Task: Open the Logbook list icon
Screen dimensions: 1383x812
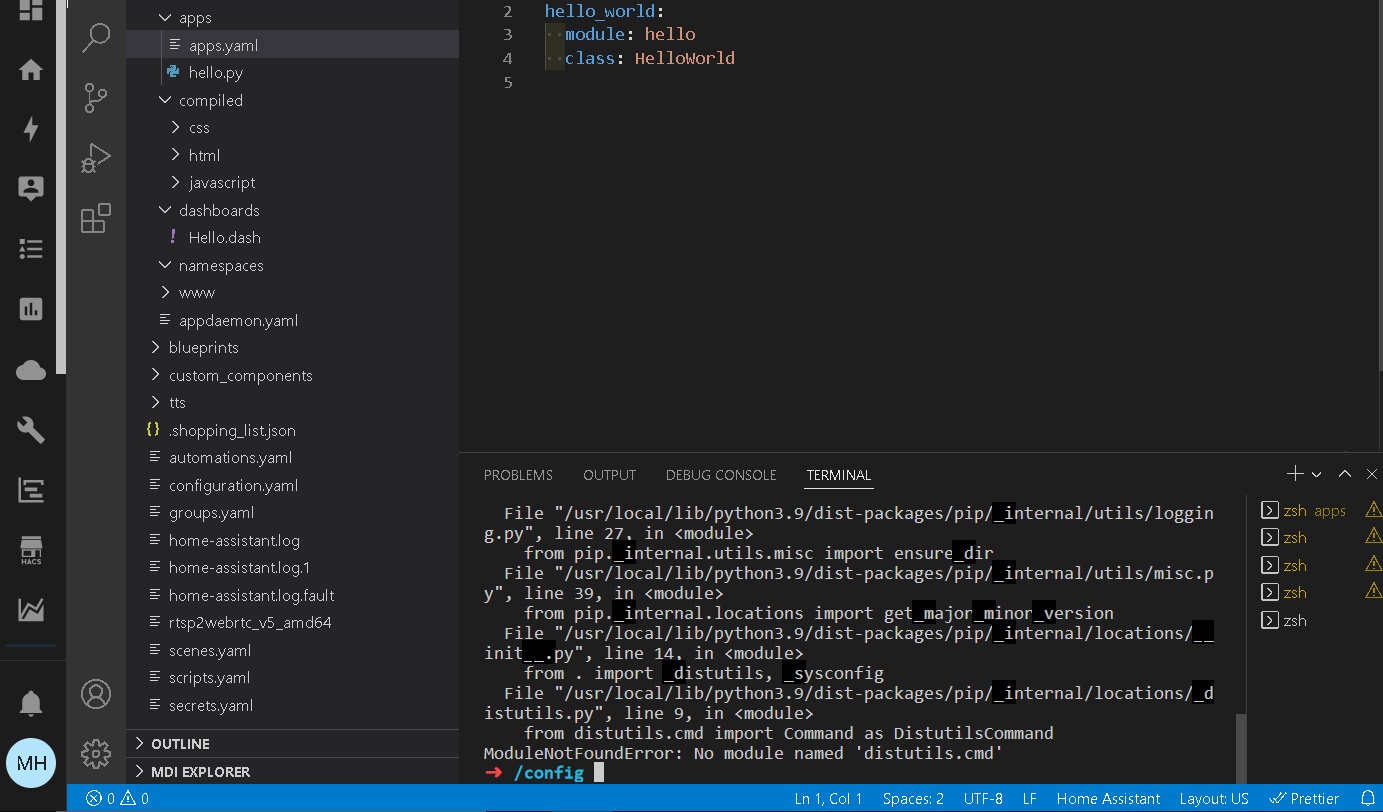Action: [x=31, y=249]
